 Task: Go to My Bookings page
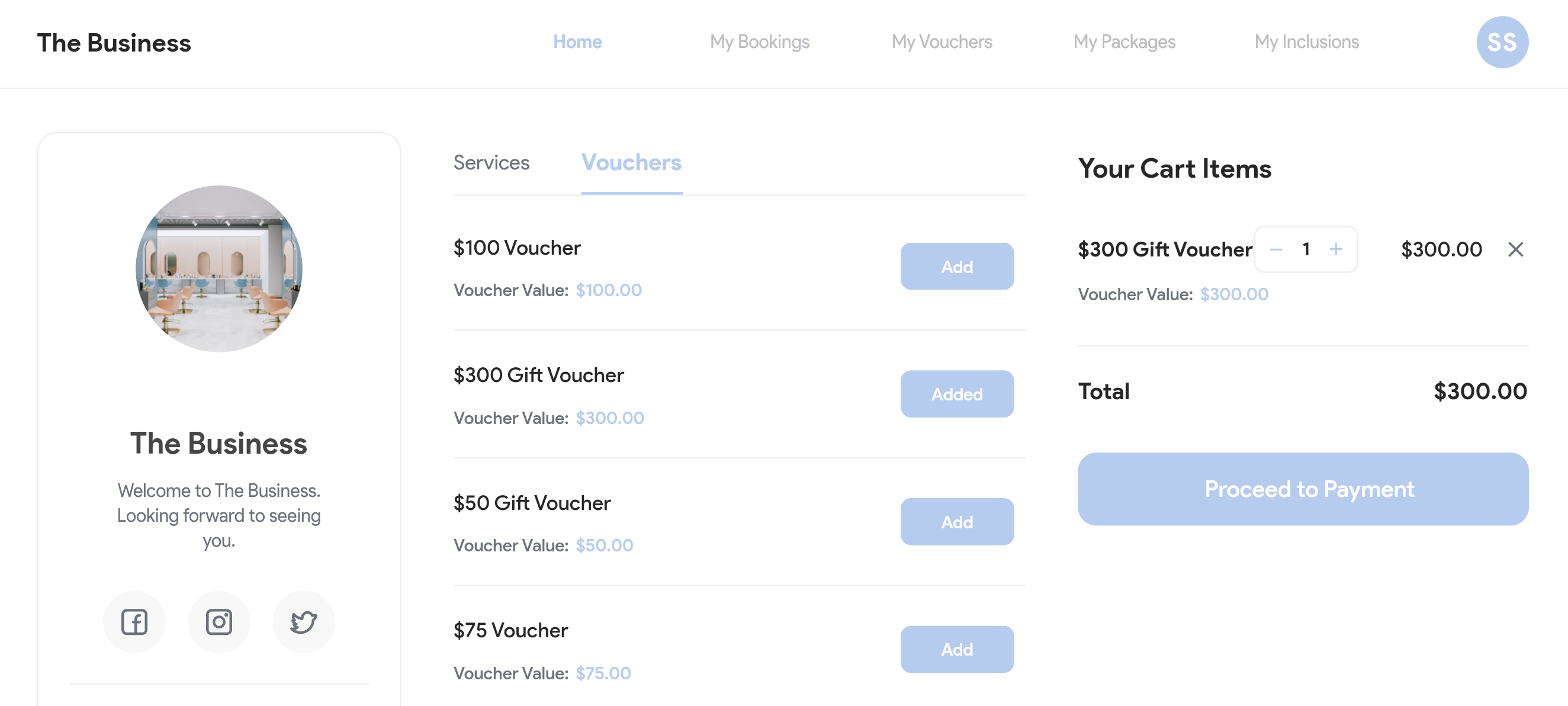click(x=759, y=41)
